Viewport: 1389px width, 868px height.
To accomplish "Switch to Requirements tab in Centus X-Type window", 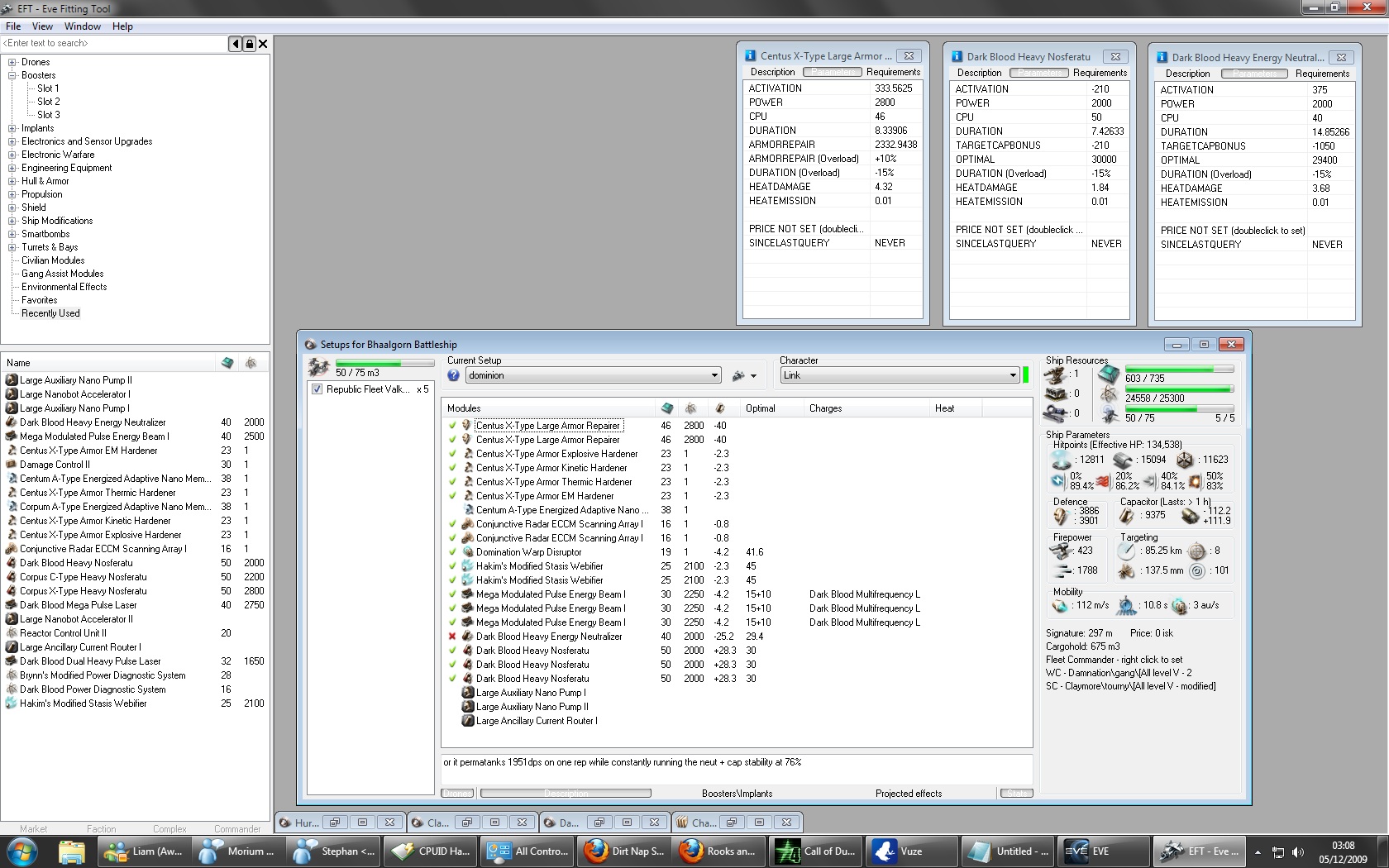I will (893, 72).
